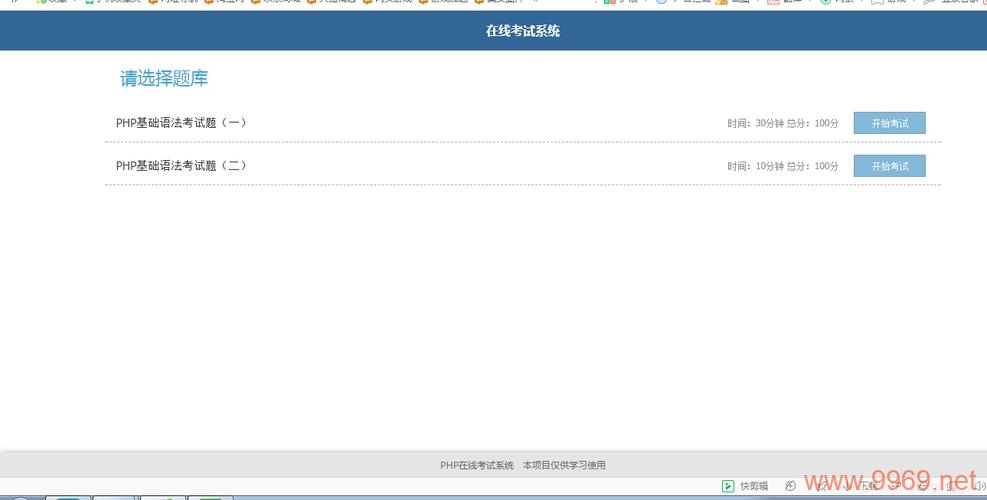This screenshot has height=500, width=987.
Task: Open the 快剪辑 green play icon
Action: point(728,486)
